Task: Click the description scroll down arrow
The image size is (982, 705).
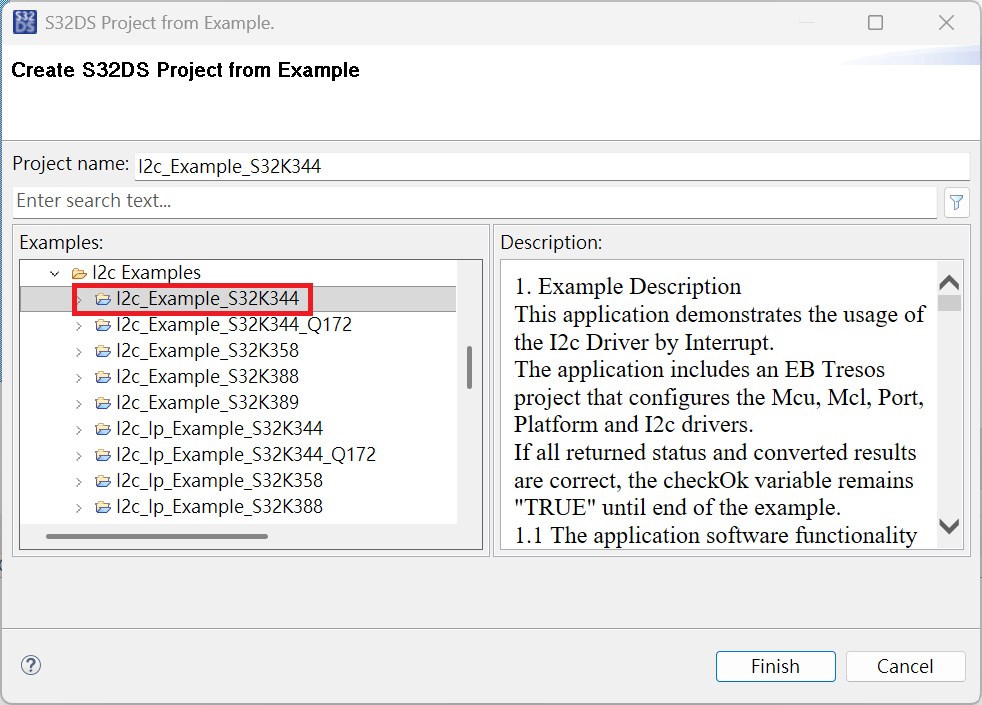Action: (x=949, y=527)
